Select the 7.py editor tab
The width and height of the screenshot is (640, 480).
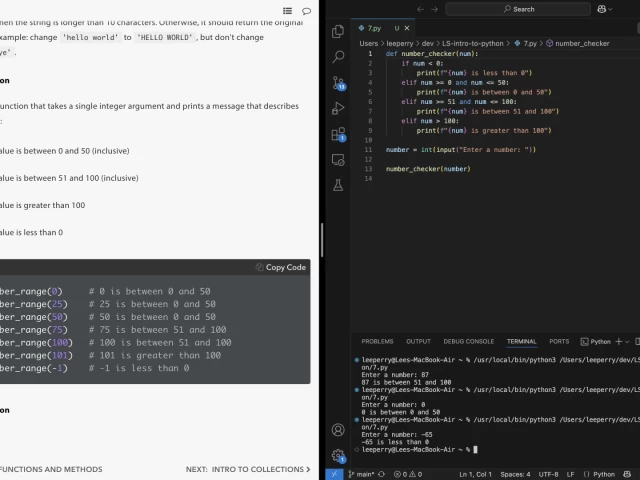[382, 28]
